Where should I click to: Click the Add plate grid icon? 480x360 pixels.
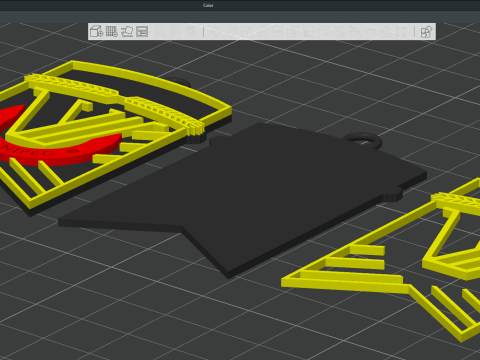(x=112, y=32)
